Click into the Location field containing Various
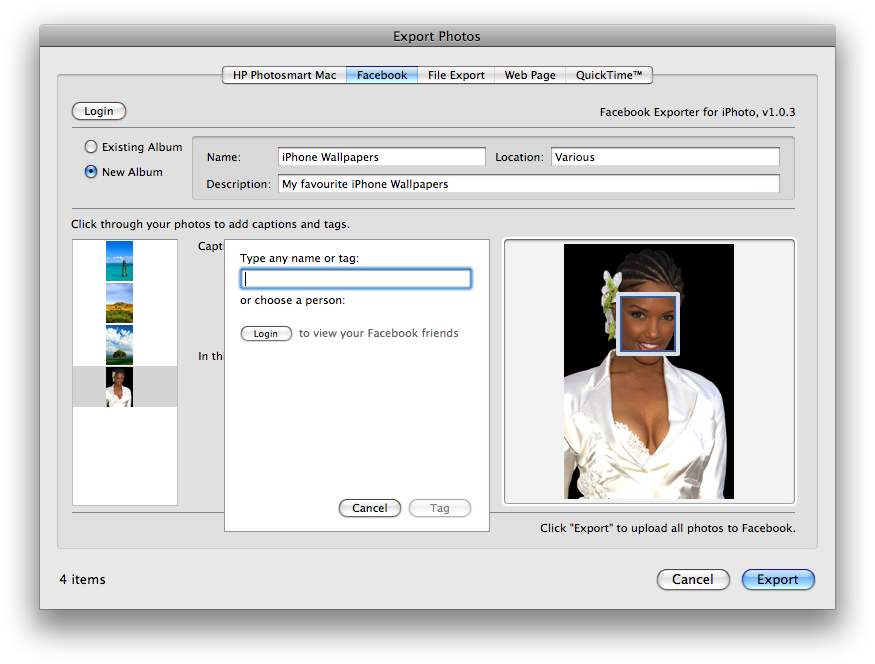 [665, 157]
